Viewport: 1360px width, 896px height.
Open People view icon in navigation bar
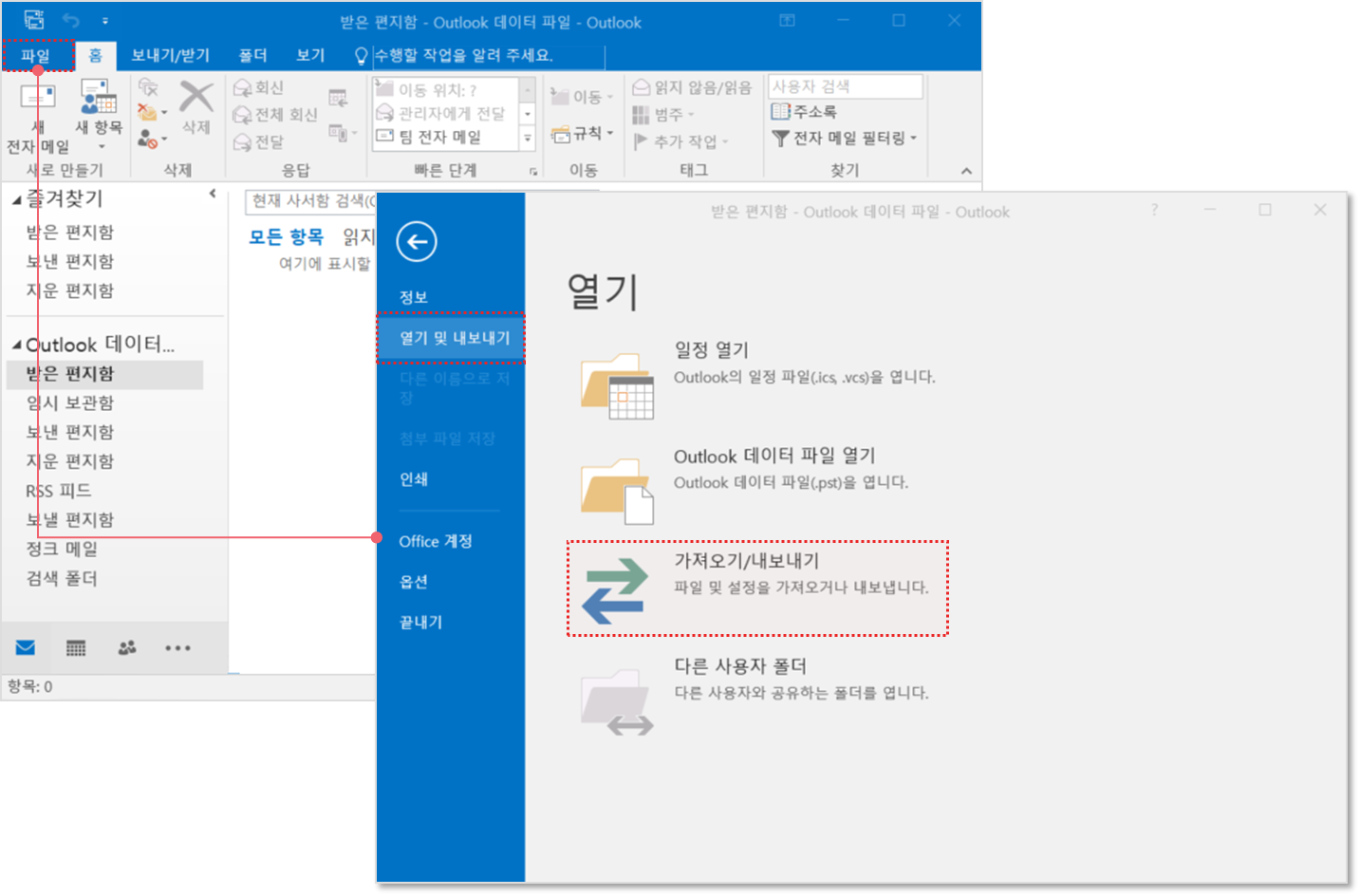pos(126,648)
